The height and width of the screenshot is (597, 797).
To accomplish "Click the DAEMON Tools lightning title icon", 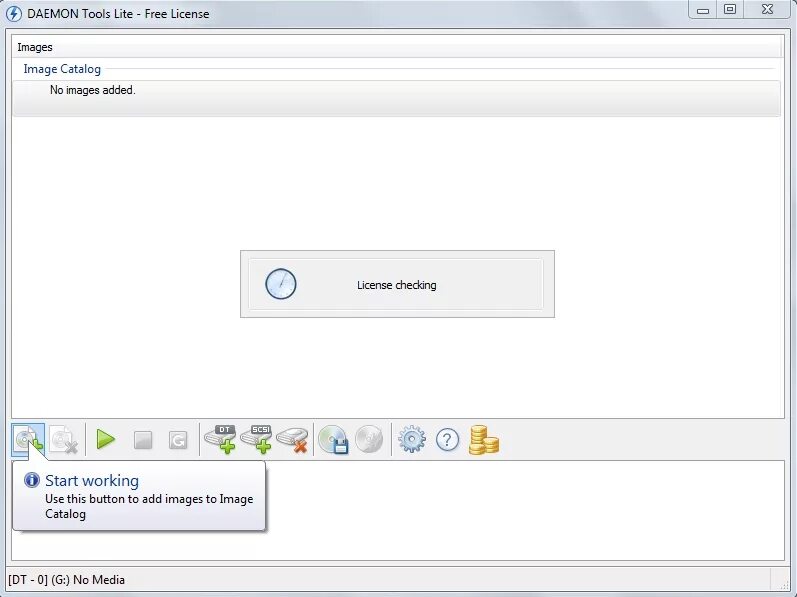I will 14,14.
